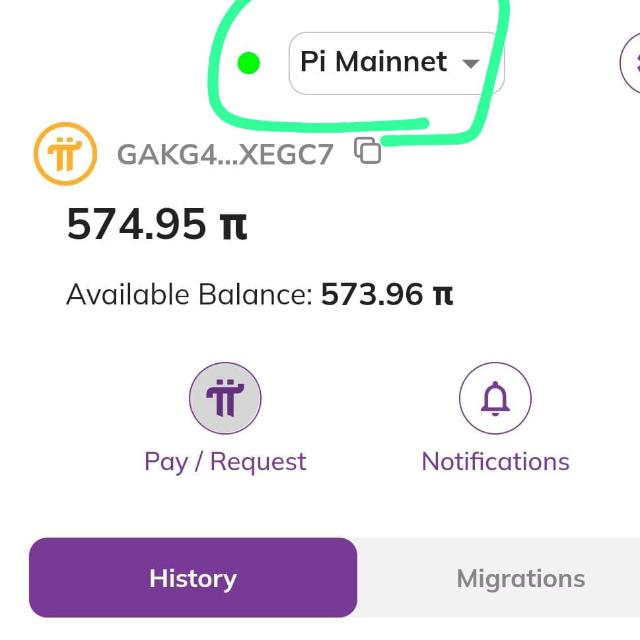Select the wallet address GAKG4...XEGC7

[225, 154]
